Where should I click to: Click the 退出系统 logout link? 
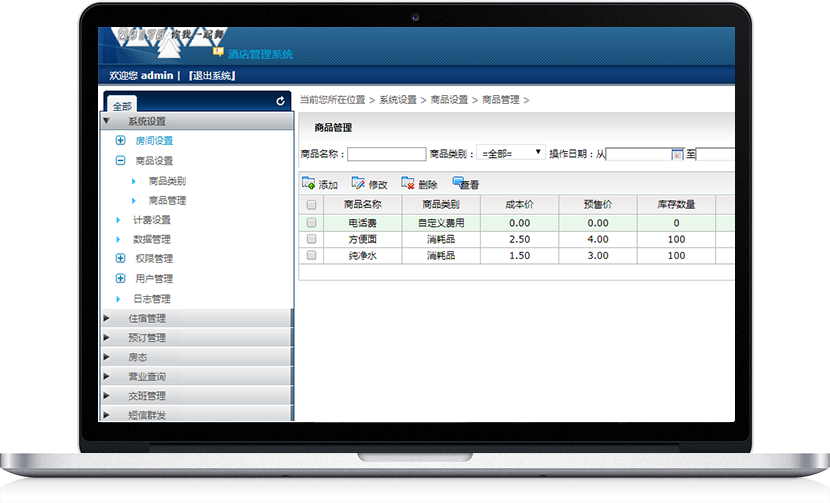[x=211, y=75]
